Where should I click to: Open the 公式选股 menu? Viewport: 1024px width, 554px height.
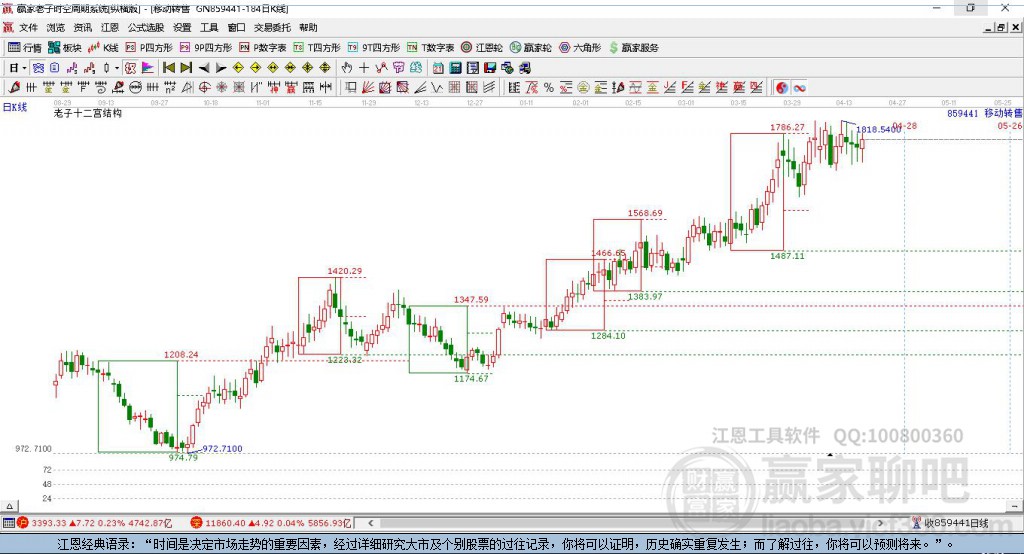(146, 27)
